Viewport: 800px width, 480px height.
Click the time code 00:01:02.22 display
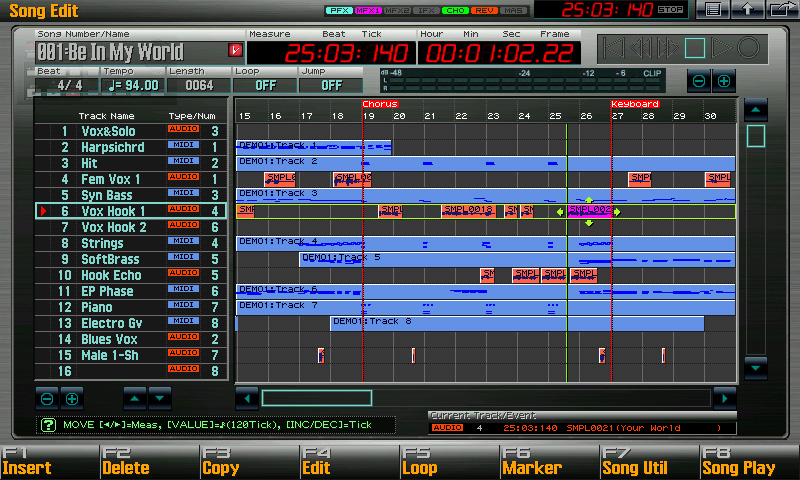coord(499,53)
